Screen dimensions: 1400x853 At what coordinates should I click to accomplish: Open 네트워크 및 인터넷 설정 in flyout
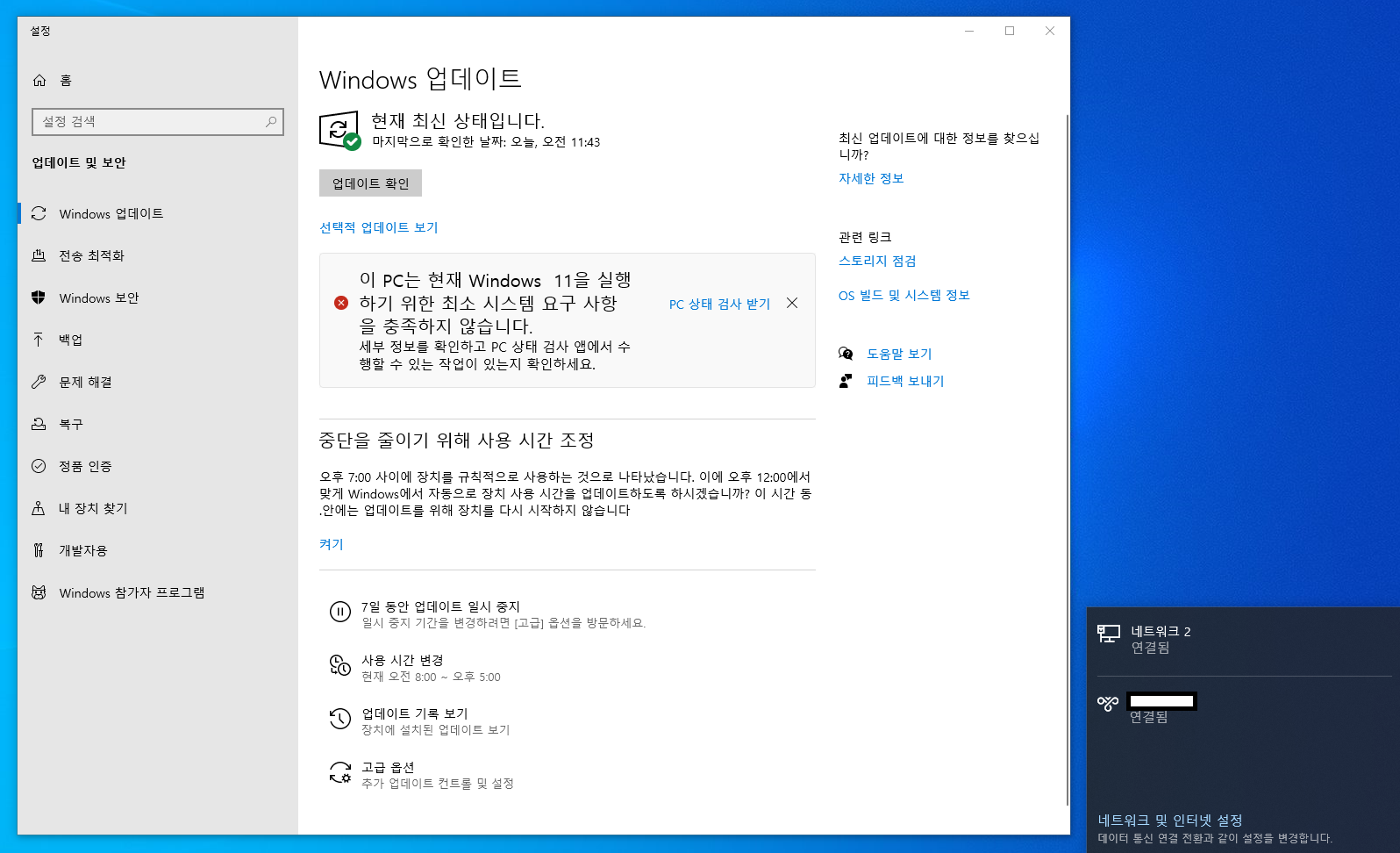(1170, 820)
